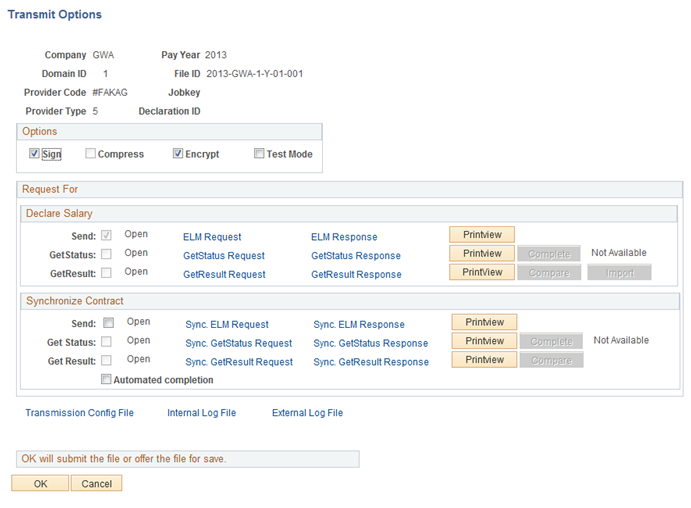This screenshot has height=508, width=691.
Task: Open the Sync. ELM Request link
Action: (227, 325)
